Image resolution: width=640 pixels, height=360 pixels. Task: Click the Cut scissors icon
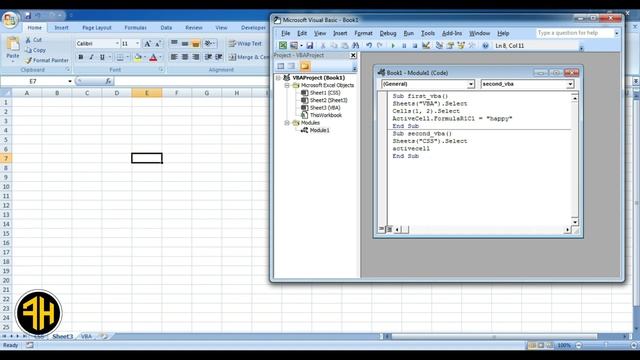28,40
